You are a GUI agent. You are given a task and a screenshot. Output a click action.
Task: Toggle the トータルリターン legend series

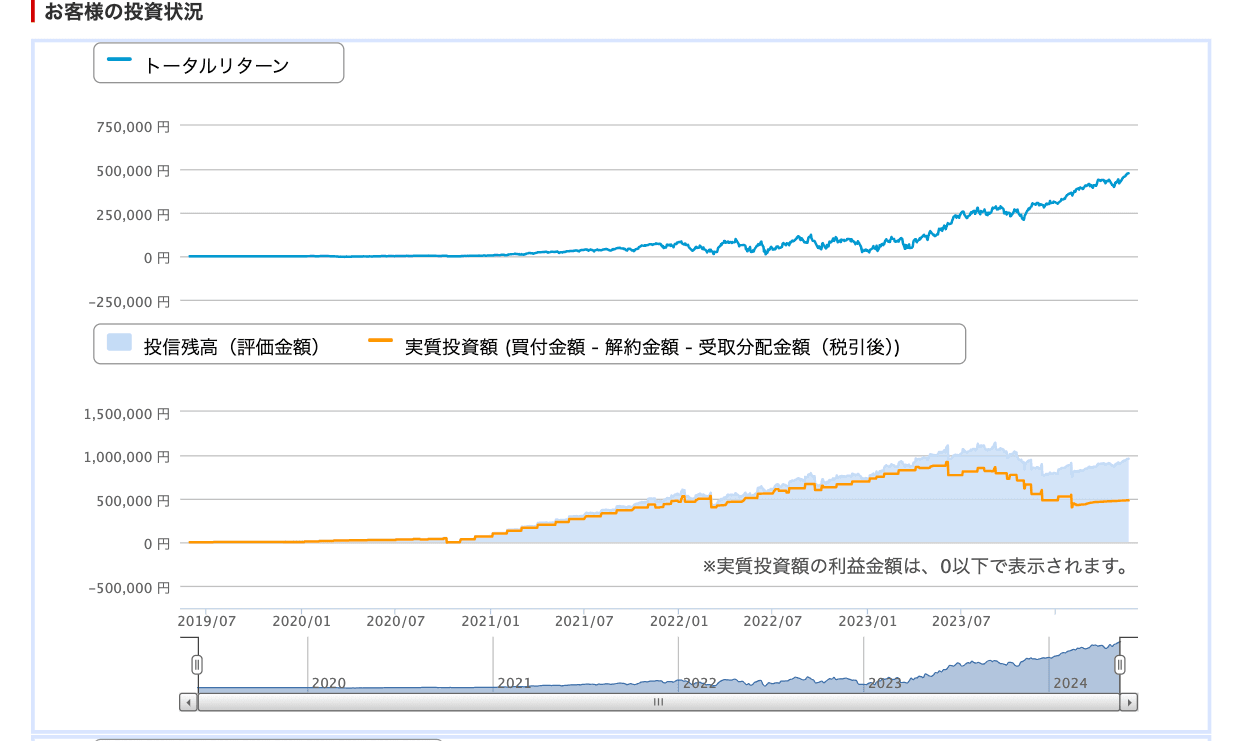[x=216, y=66]
